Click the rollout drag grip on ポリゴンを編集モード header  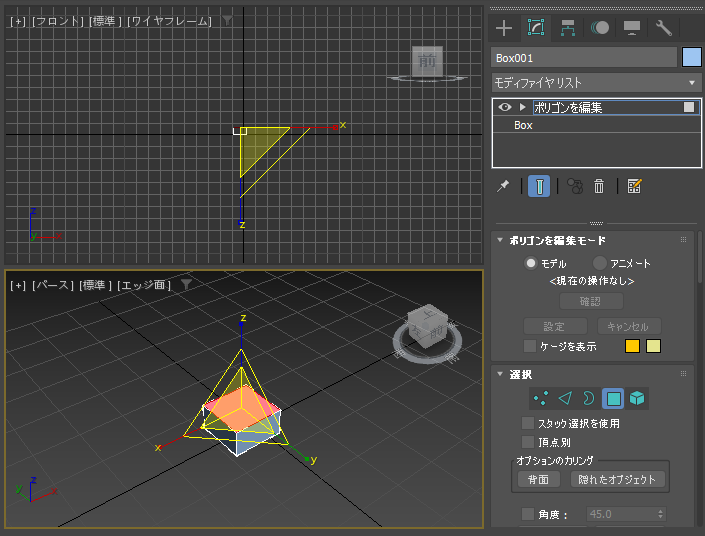tap(683, 240)
